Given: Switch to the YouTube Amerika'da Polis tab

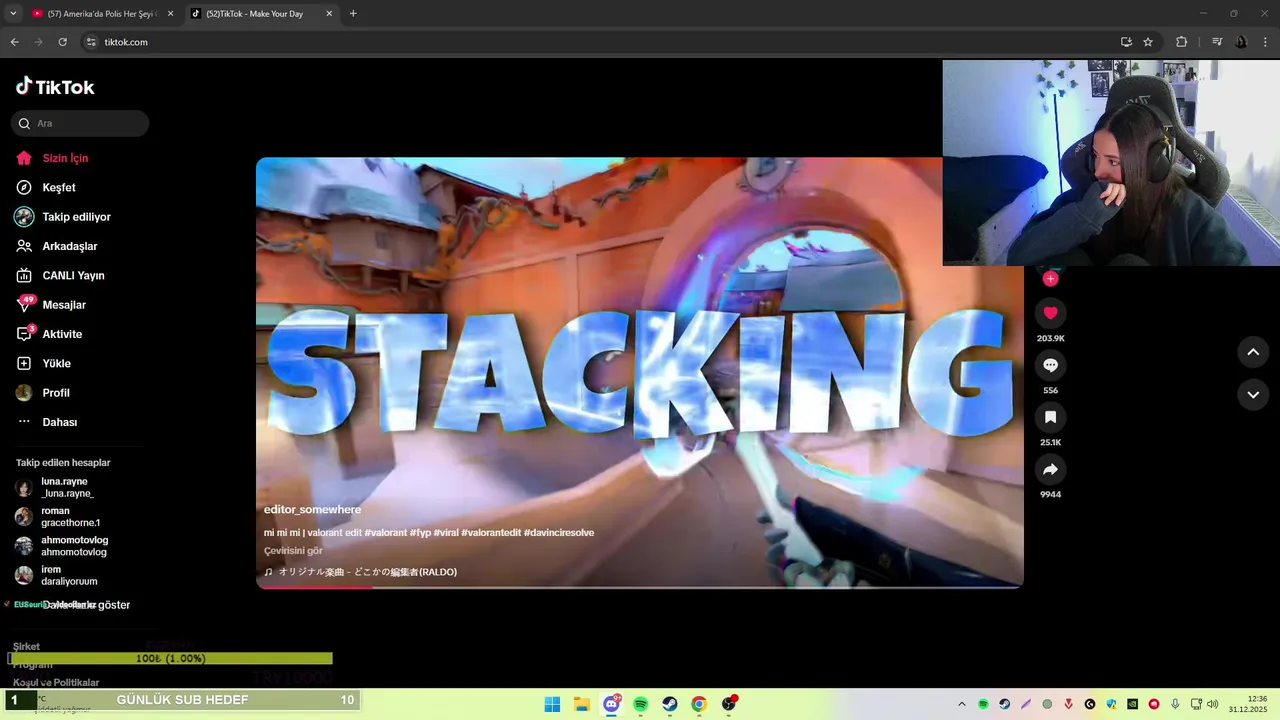Looking at the screenshot, I should pos(102,14).
